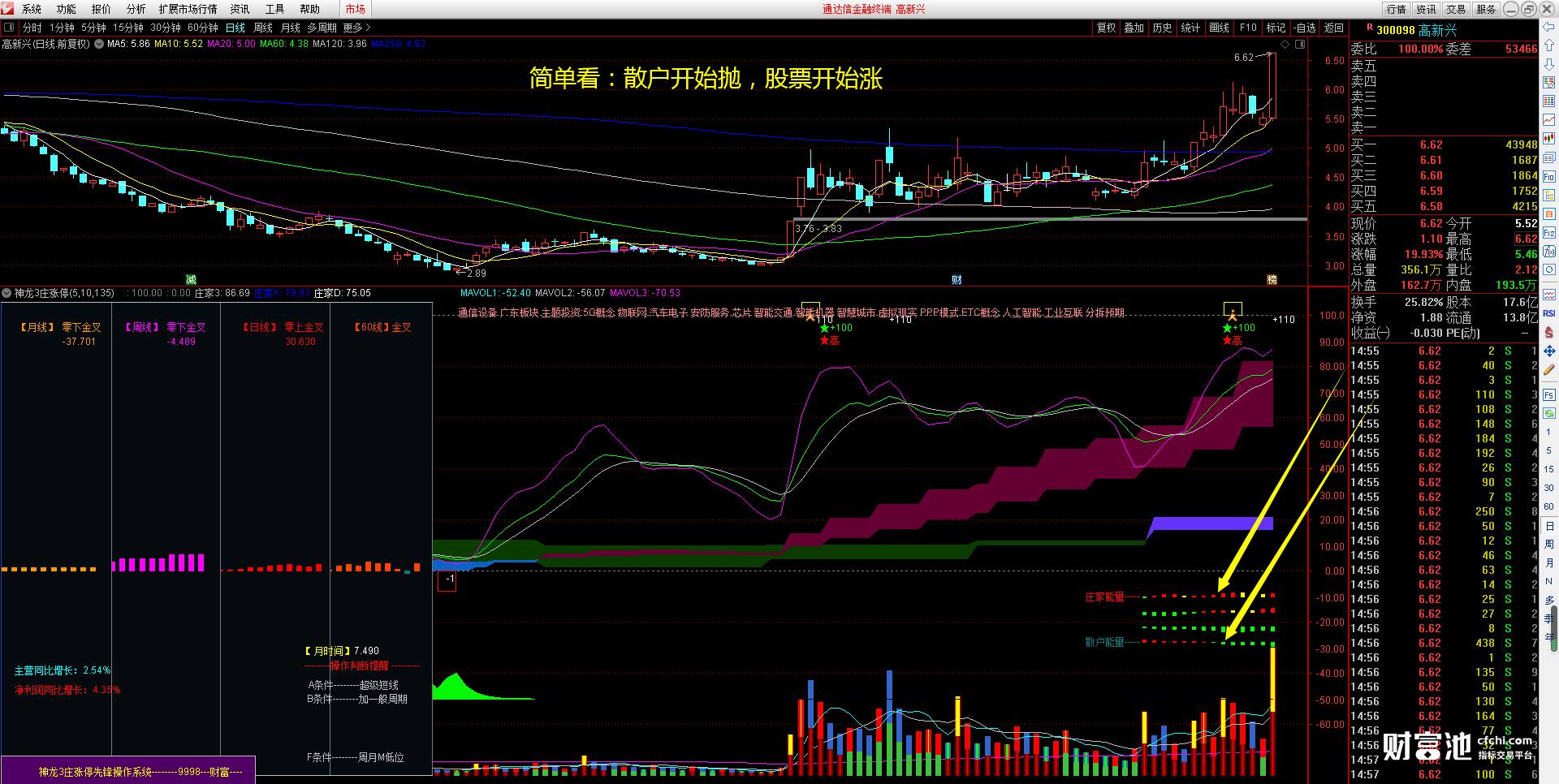
Task: Click the 财 marker on the price chart
Action: (957, 280)
